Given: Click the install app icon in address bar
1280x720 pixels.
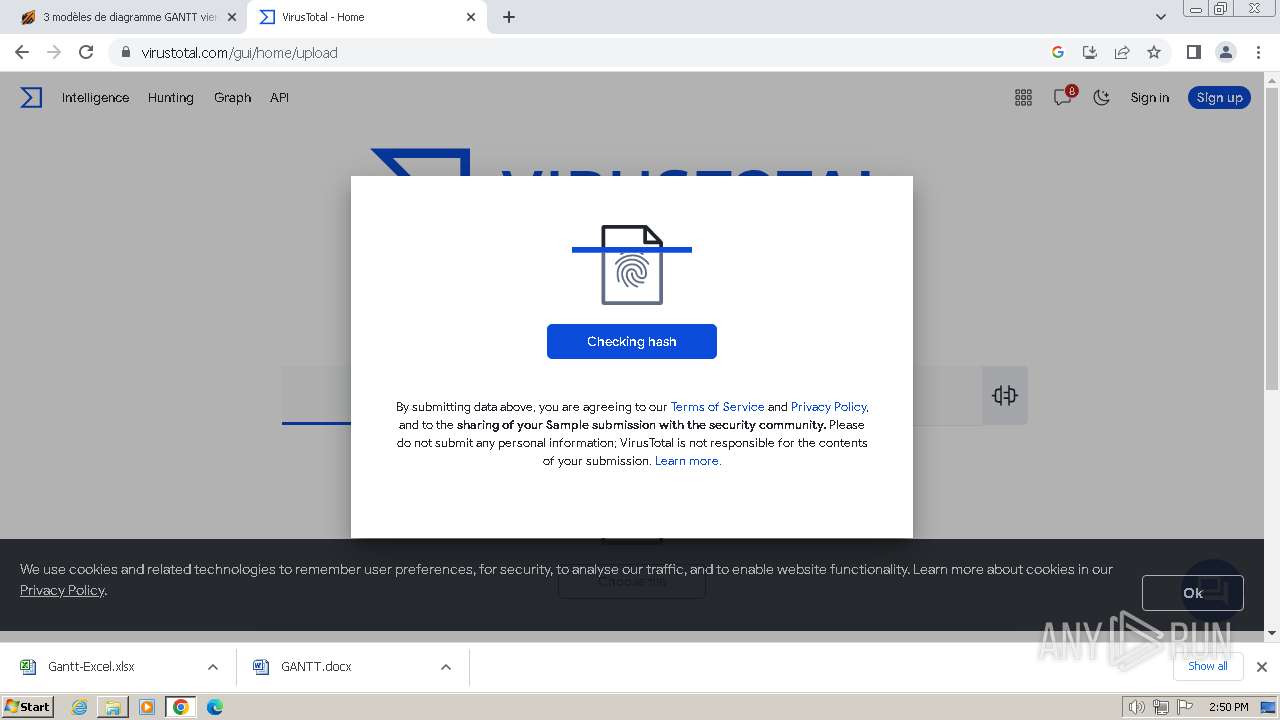Looking at the screenshot, I should [1090, 52].
